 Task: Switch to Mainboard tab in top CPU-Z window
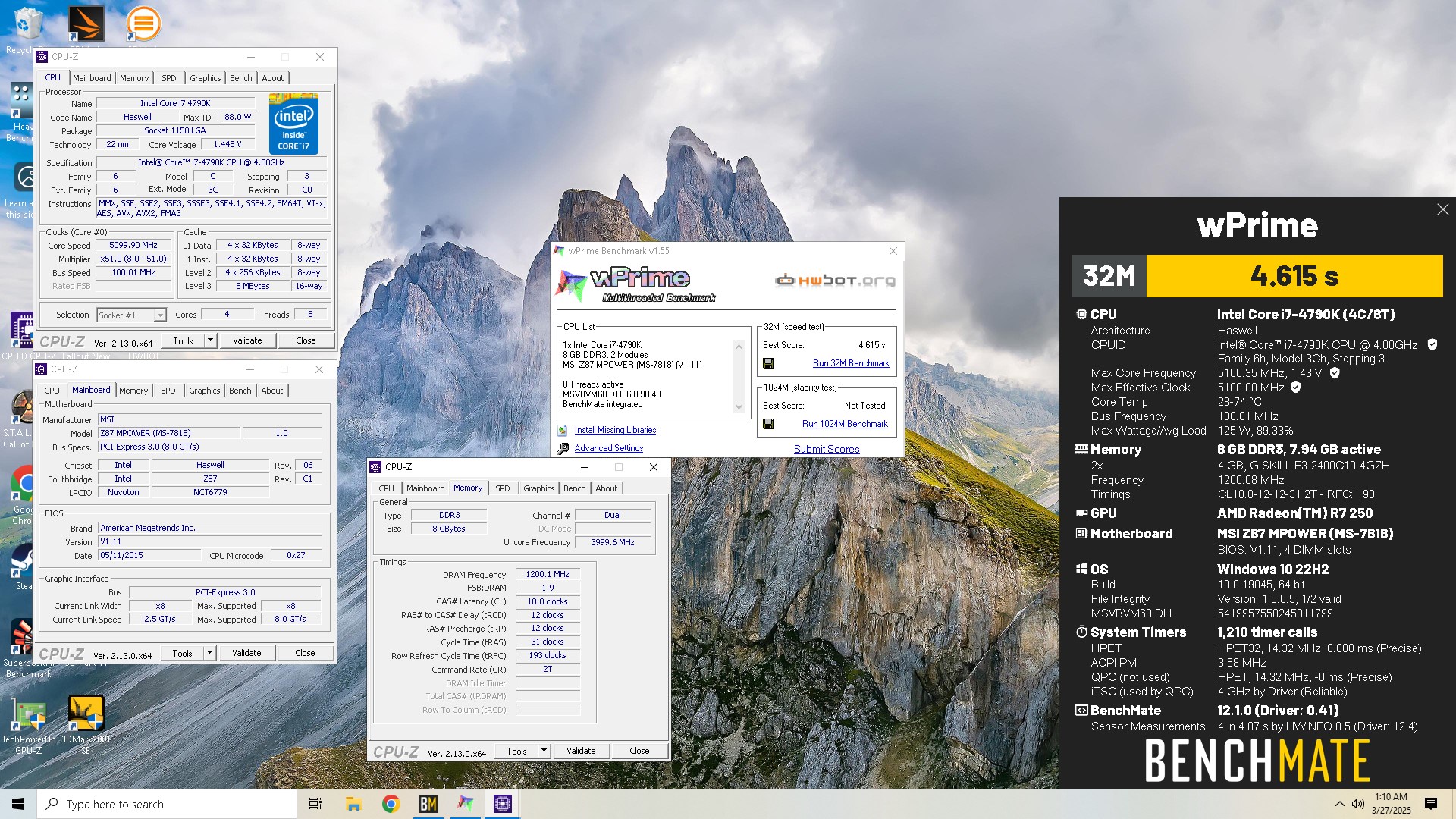pyautogui.click(x=92, y=78)
